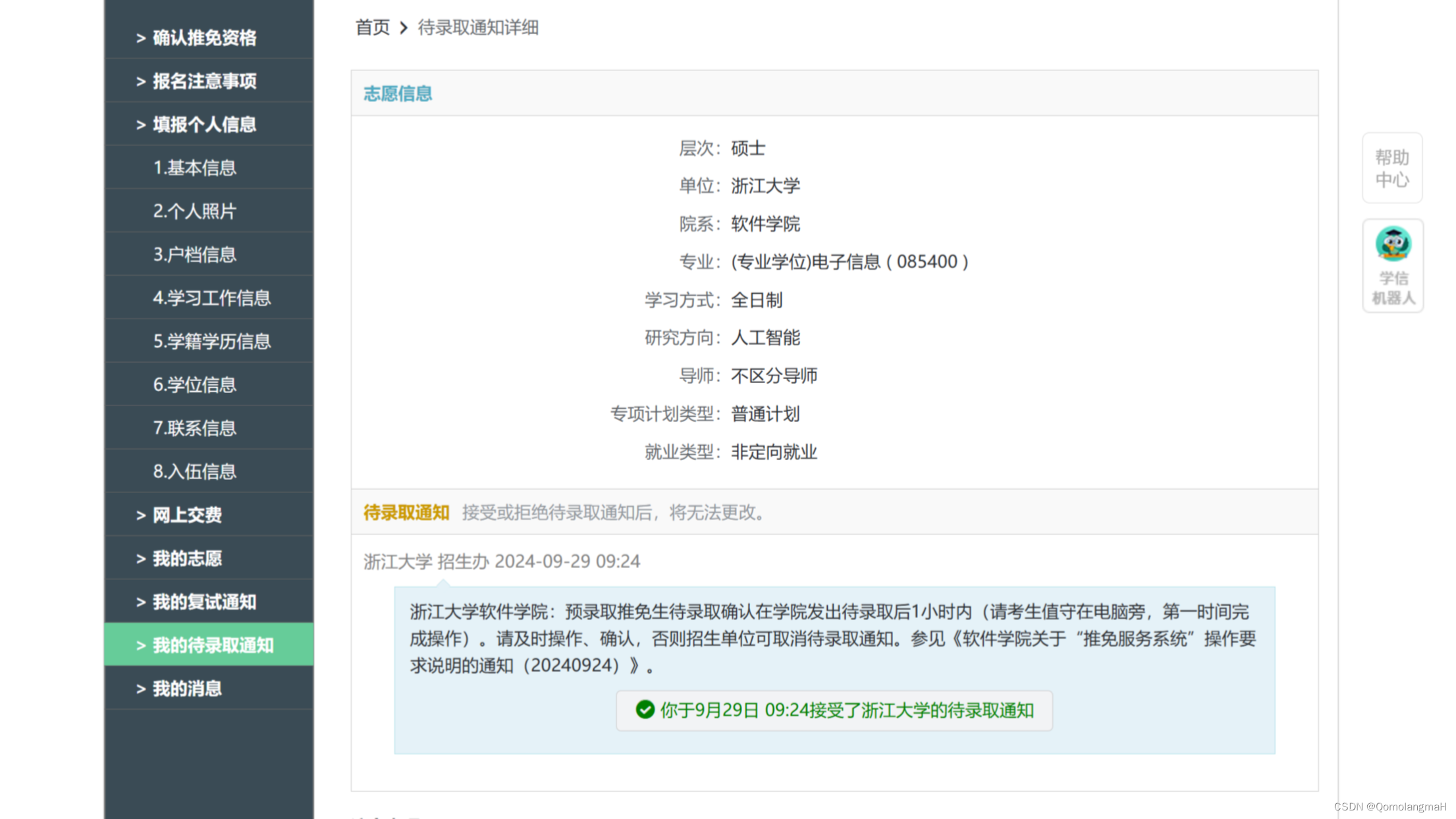Click the 不区分导师 advisor value
The image size is (1456, 819).
pyautogui.click(x=774, y=376)
